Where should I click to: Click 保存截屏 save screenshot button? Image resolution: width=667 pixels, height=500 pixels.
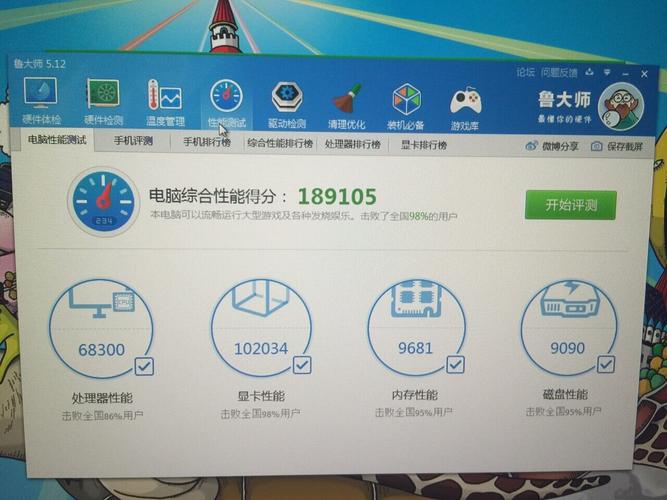617,147
